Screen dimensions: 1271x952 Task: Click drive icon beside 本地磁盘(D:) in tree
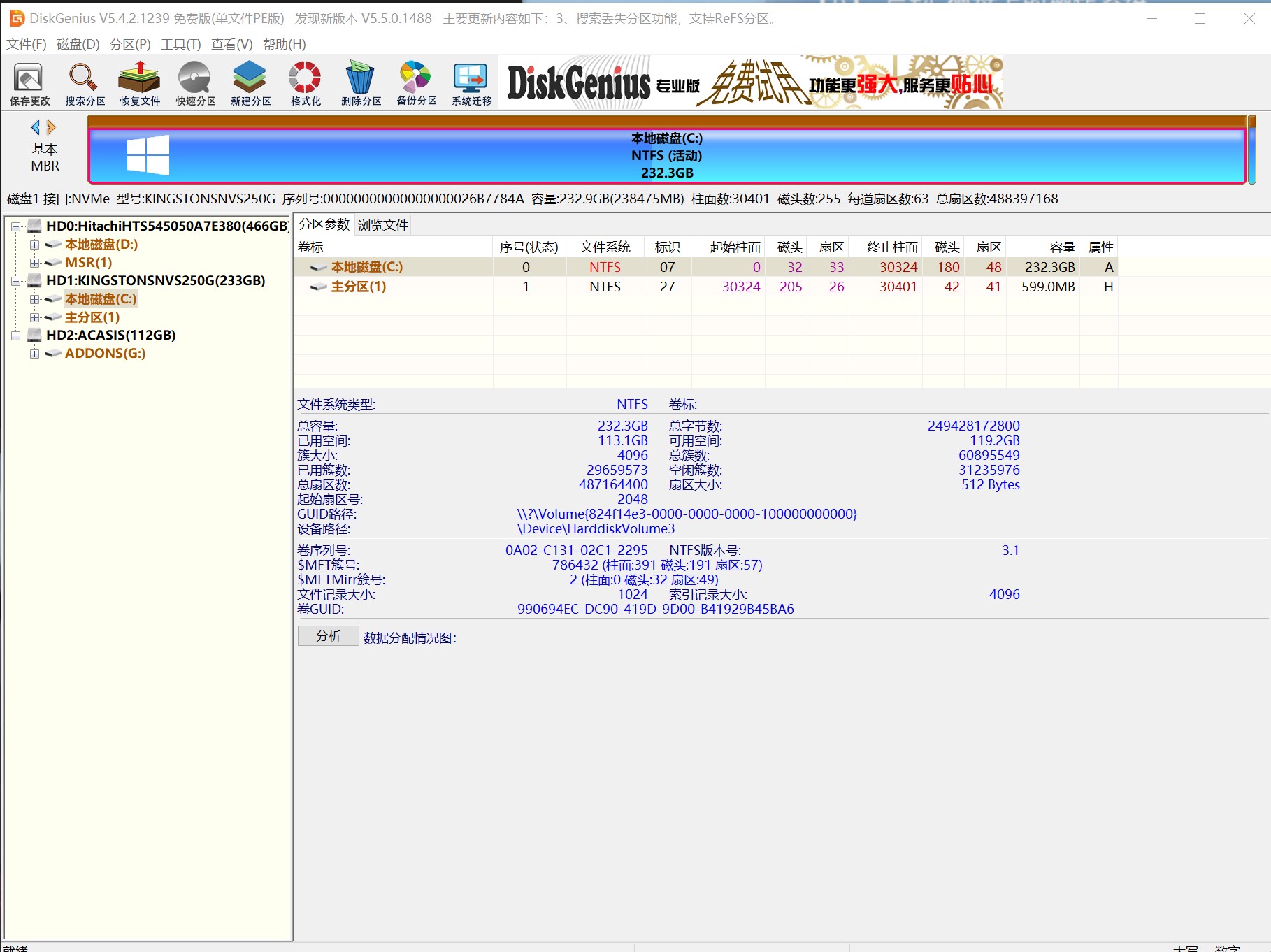coord(53,245)
